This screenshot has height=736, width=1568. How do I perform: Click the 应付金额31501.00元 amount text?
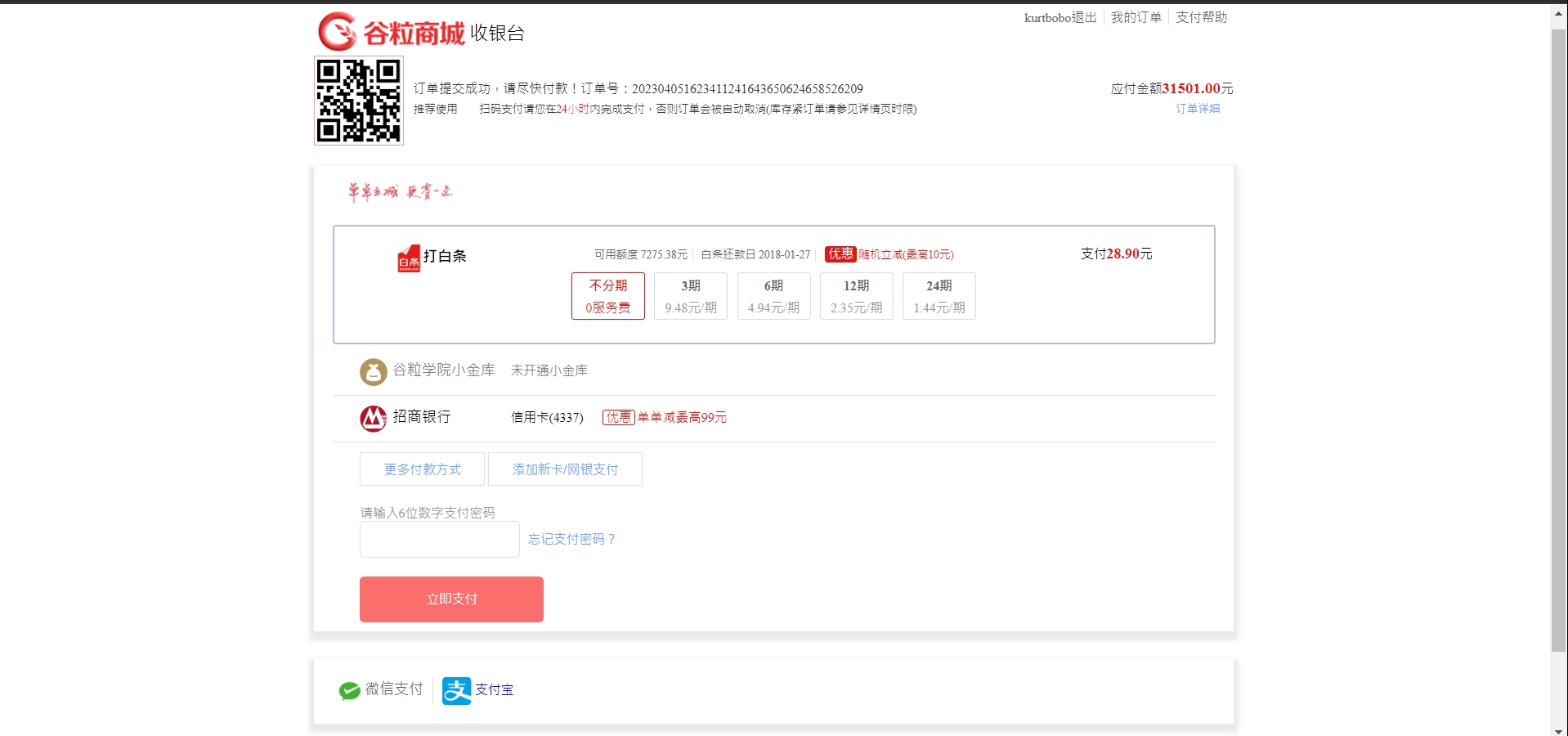(x=1172, y=89)
